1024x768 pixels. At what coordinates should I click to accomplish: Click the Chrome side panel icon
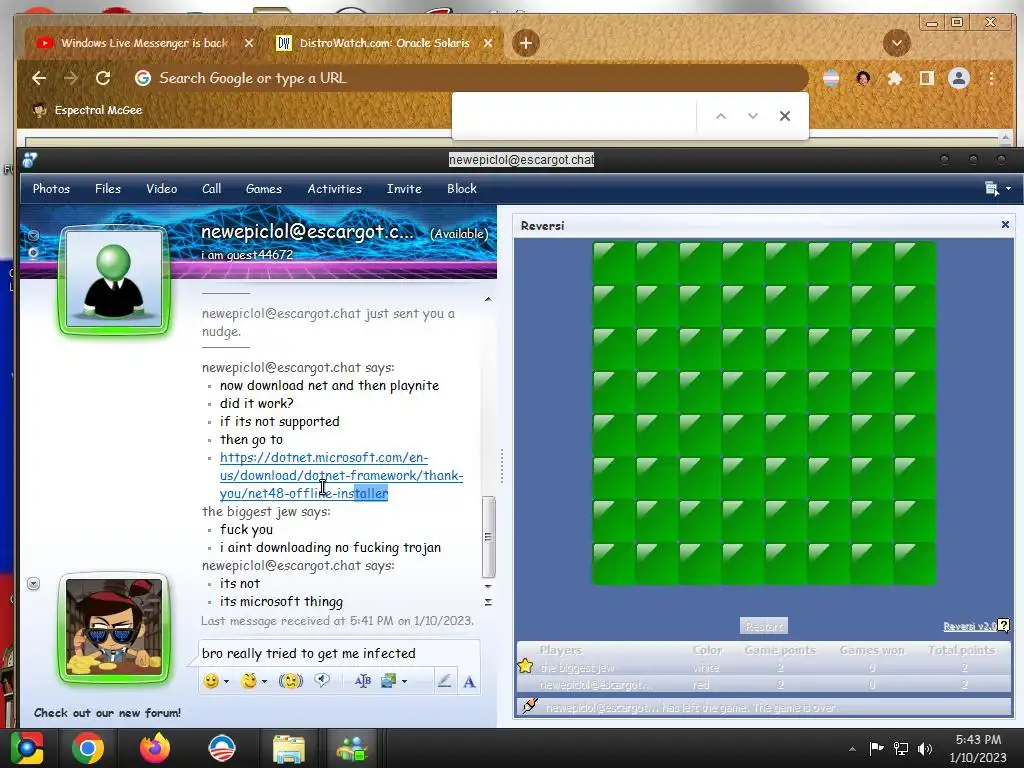point(926,78)
